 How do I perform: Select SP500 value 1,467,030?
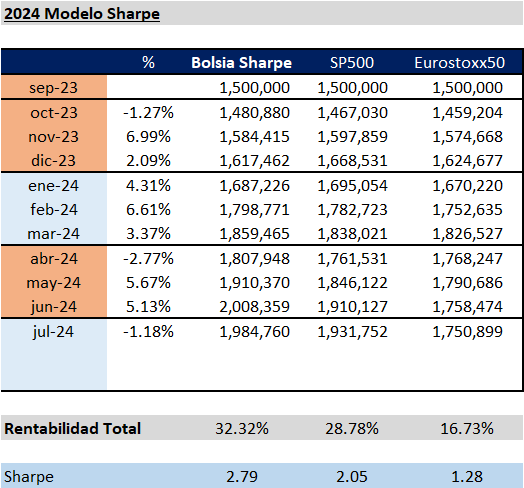click(353, 113)
